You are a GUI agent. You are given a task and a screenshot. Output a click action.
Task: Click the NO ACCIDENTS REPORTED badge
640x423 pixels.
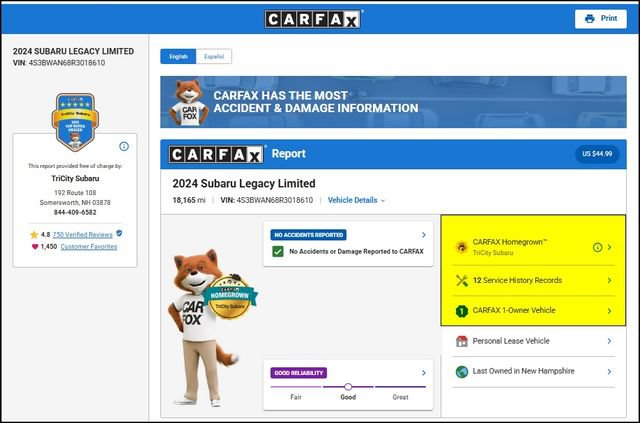point(308,235)
